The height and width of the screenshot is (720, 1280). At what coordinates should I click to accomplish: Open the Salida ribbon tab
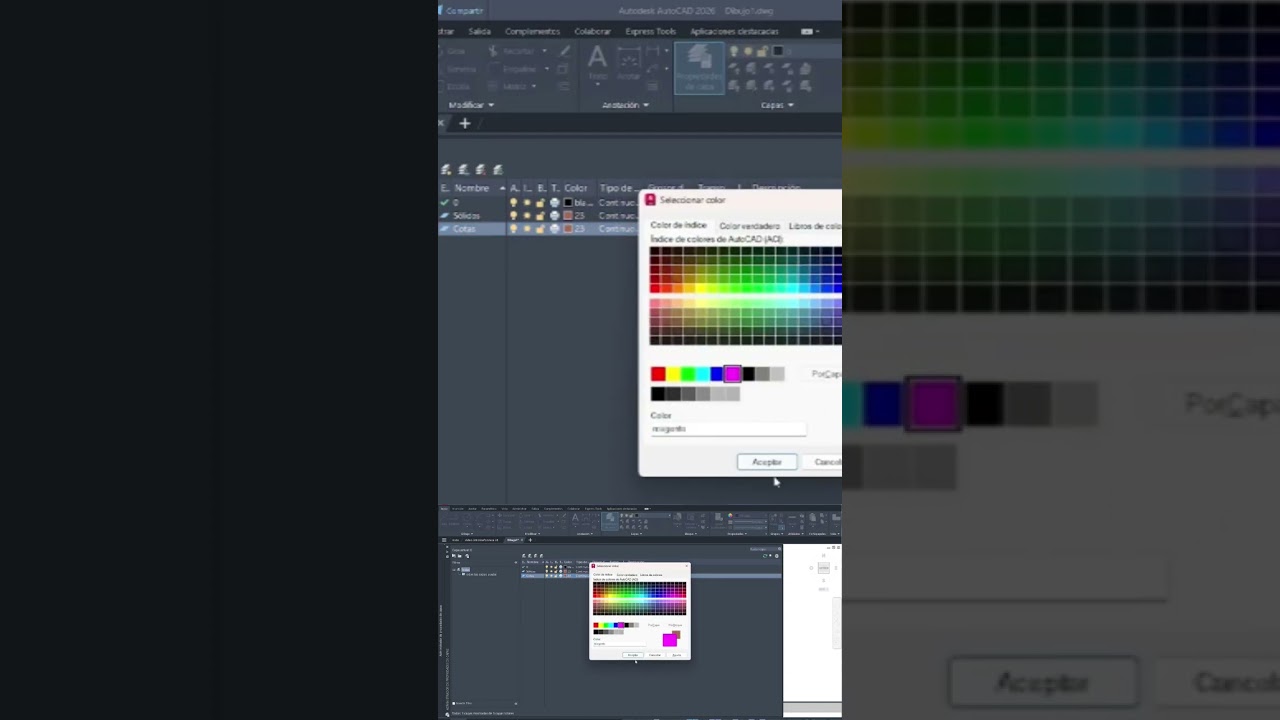tap(480, 31)
